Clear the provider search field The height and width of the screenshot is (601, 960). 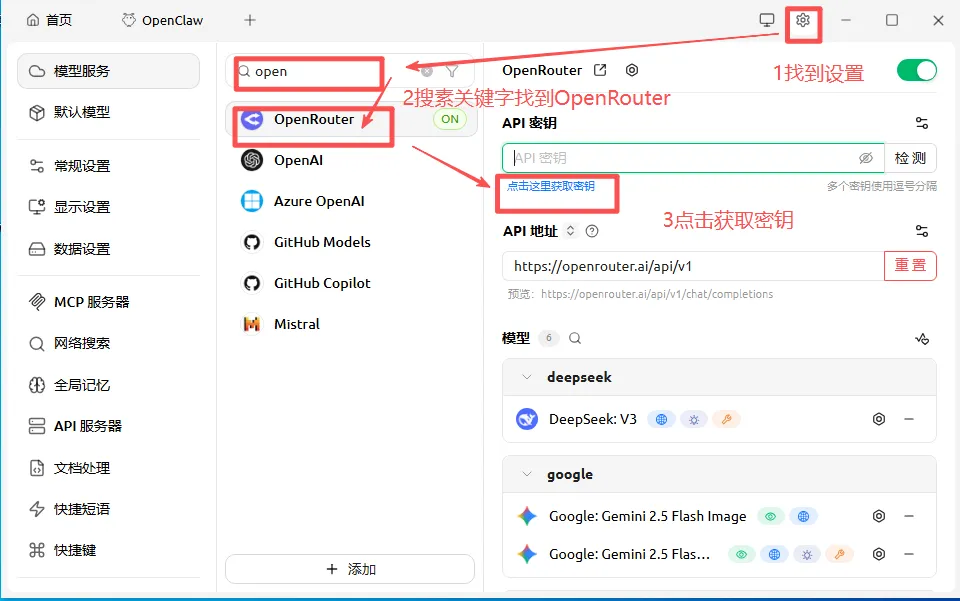[427, 72]
